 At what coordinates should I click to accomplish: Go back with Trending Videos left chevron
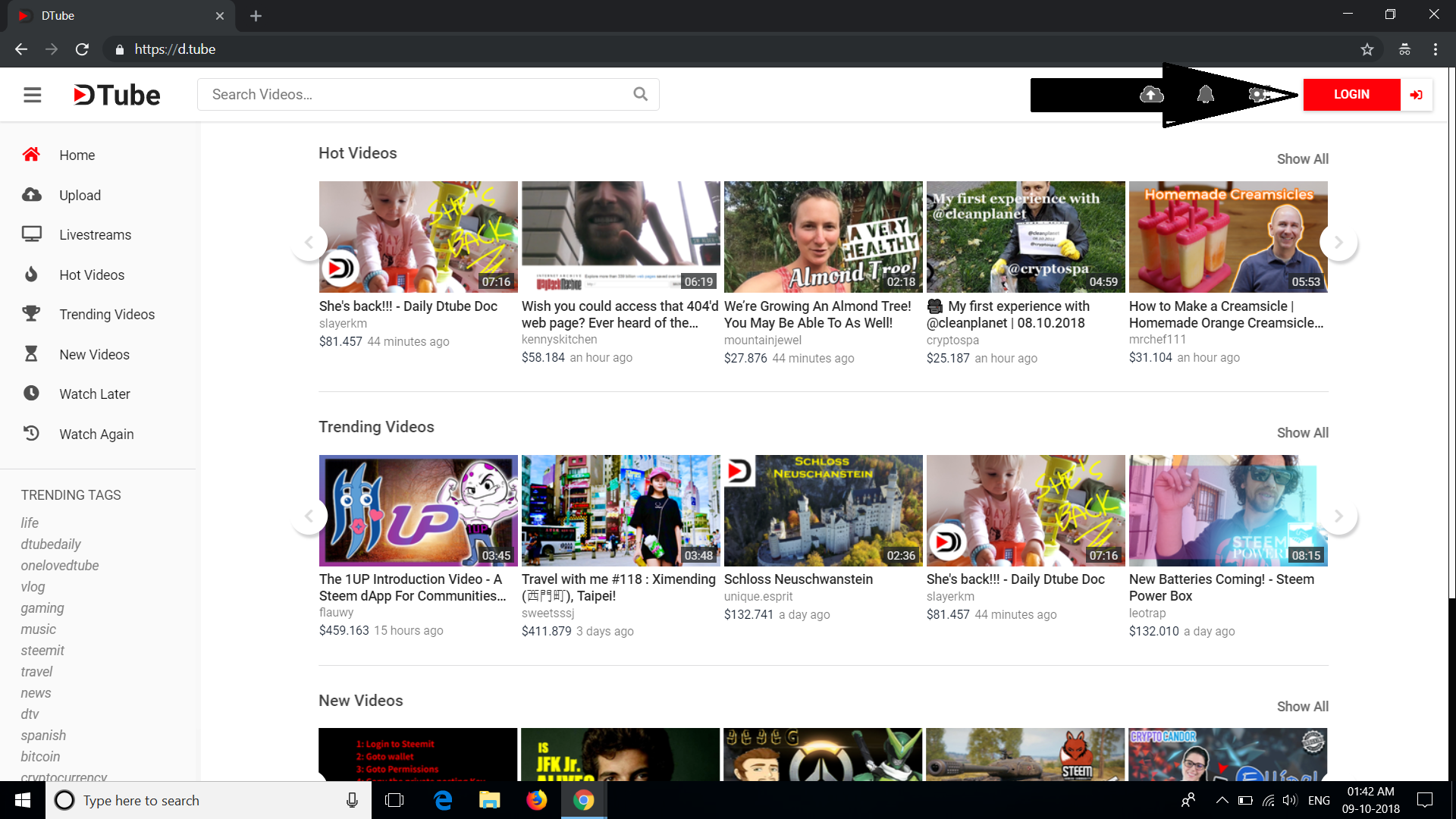pos(309,516)
